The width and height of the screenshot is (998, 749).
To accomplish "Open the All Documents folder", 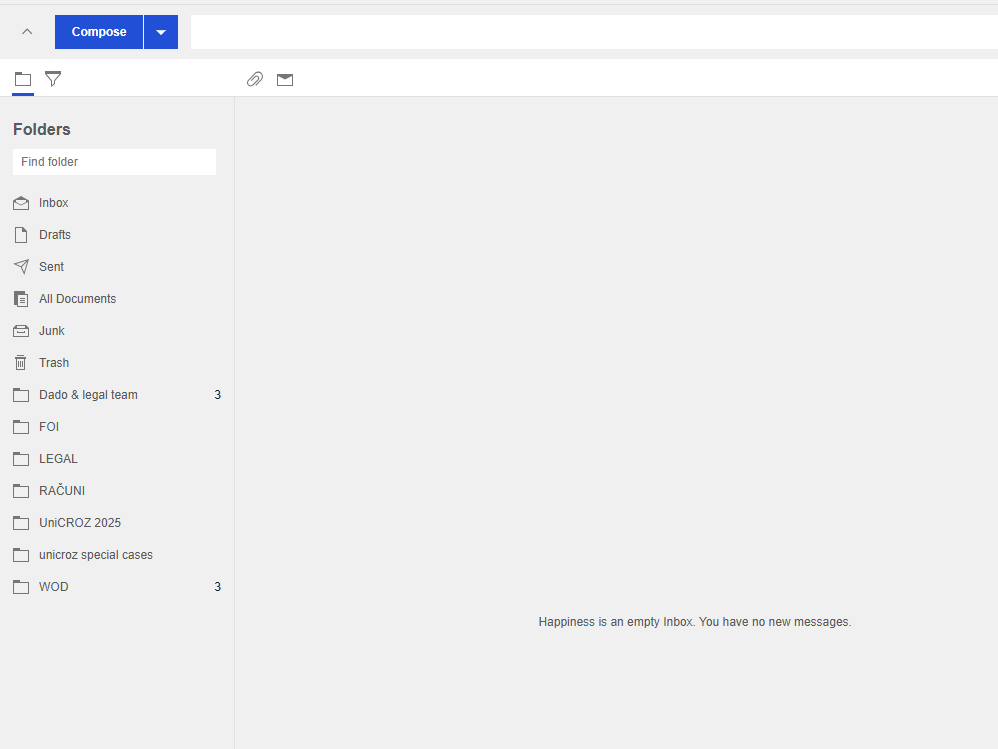I will coord(117,299).
